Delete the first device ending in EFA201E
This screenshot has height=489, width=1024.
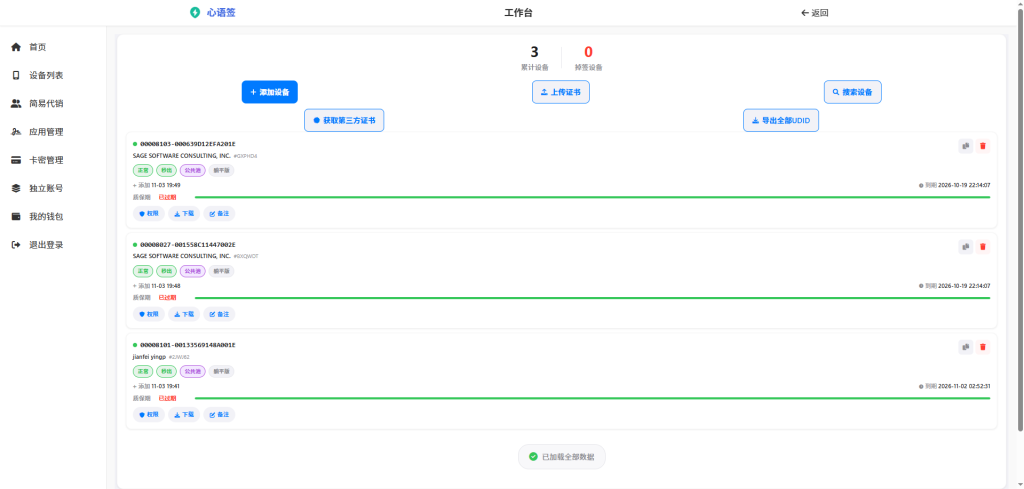point(982,146)
